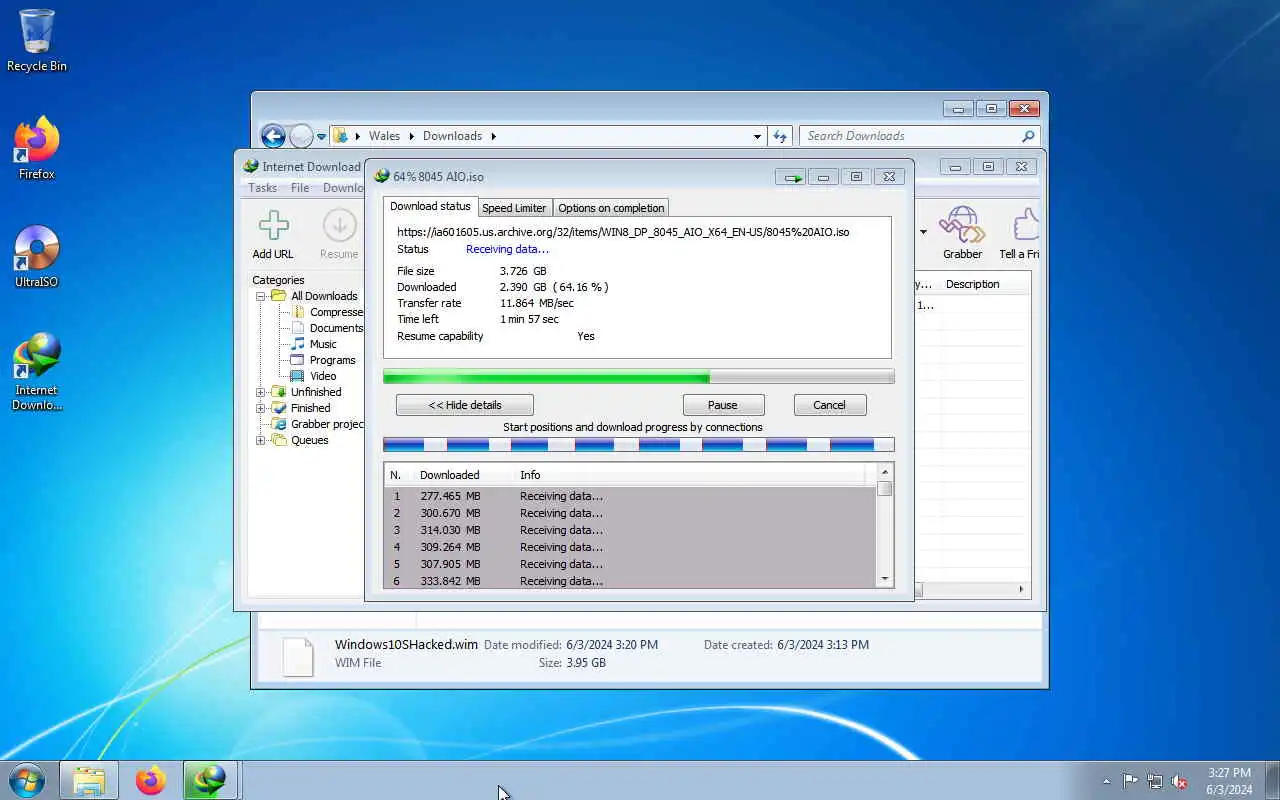Select connection row 6 with 333.842 MB
1280x800 pixels.
630,581
